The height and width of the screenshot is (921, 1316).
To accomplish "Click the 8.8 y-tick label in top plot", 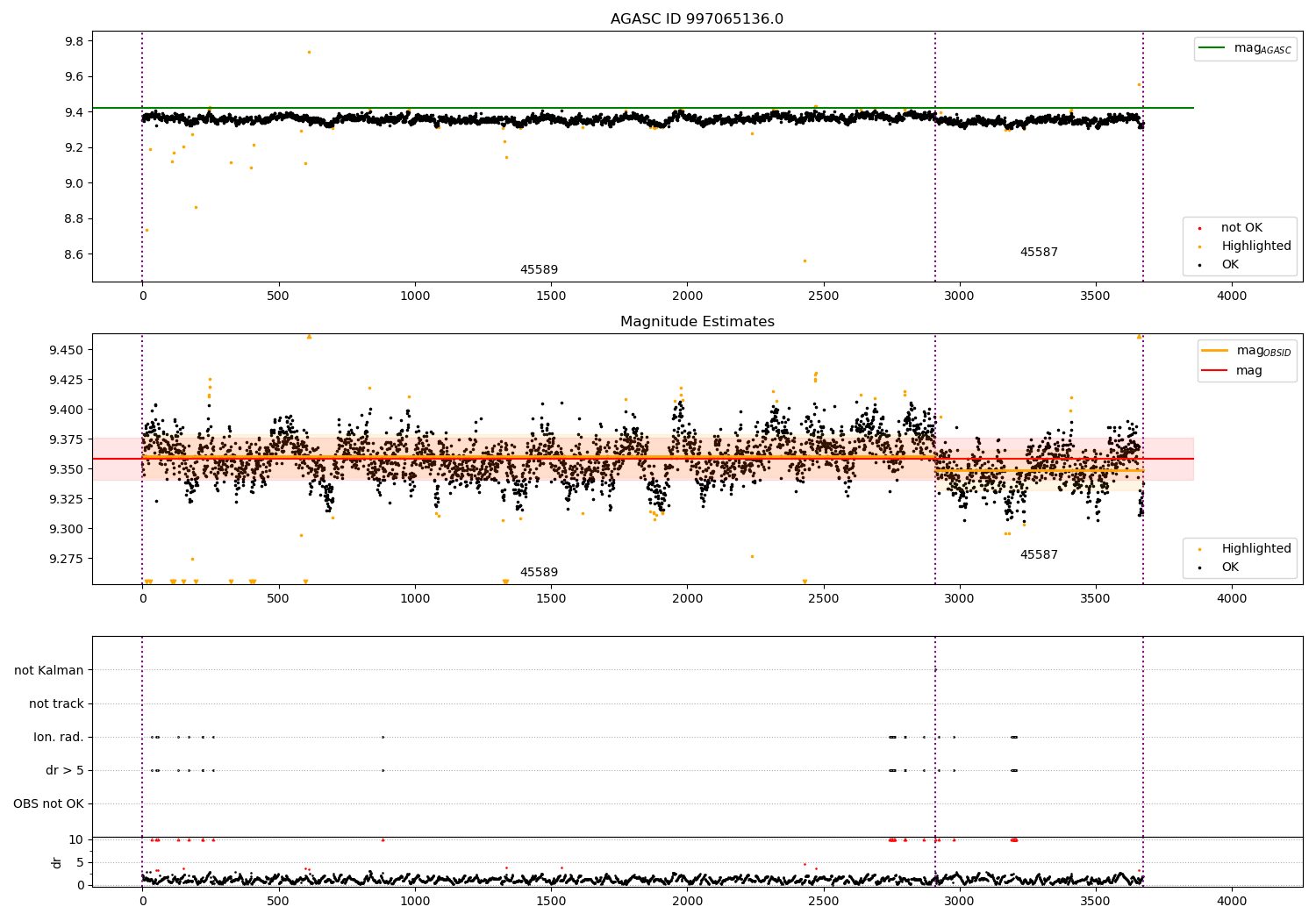I will point(74,218).
